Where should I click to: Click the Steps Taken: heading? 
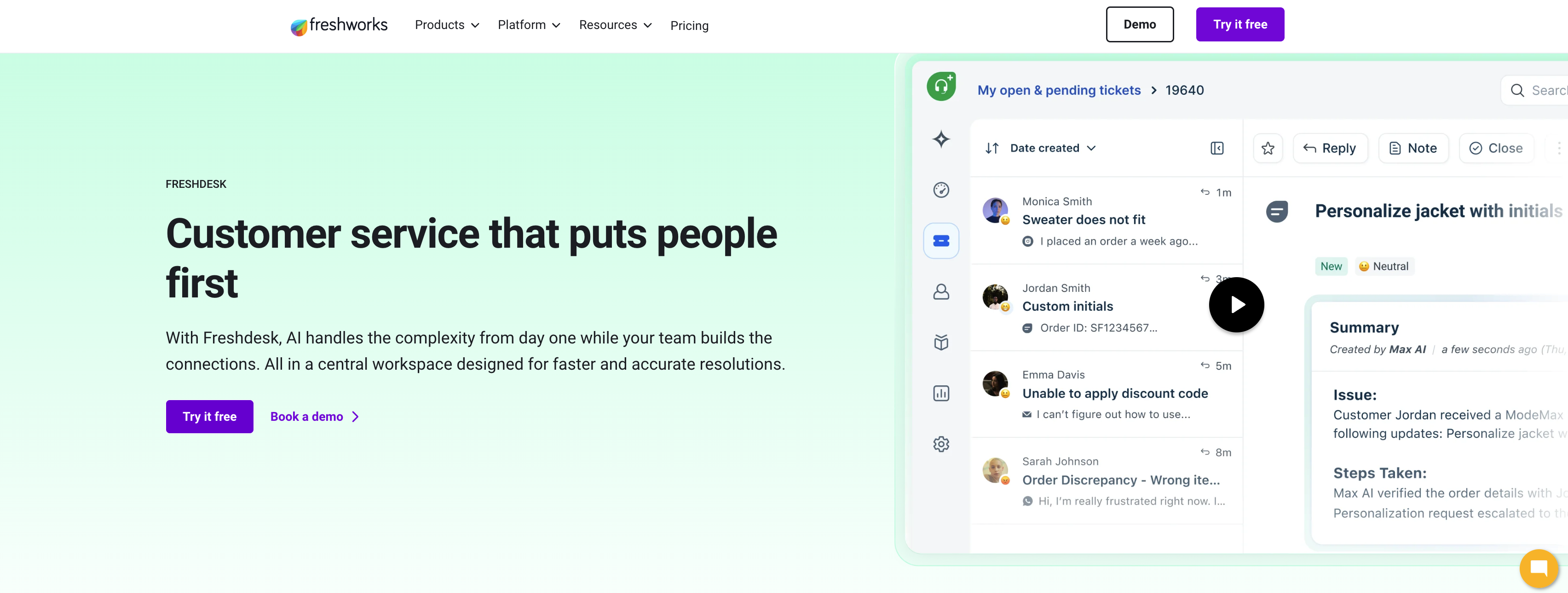point(1379,473)
